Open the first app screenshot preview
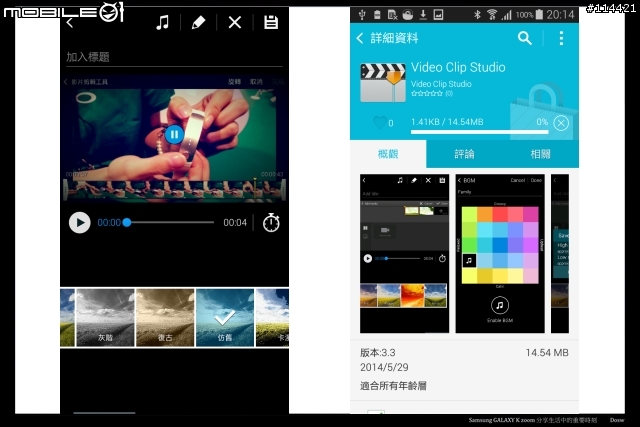This screenshot has width=640, height=427. pyautogui.click(x=404, y=254)
